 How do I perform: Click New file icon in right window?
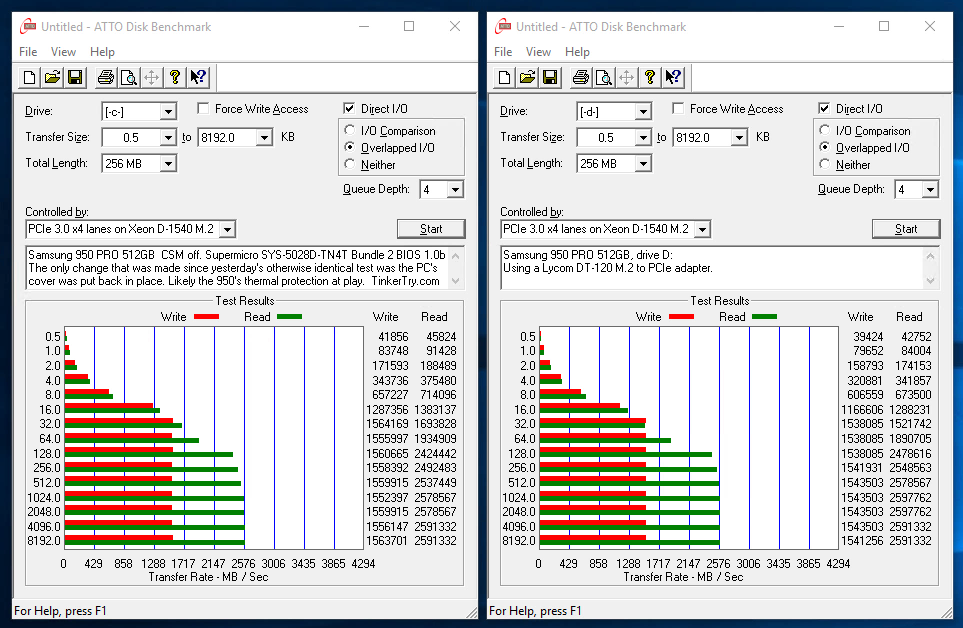coord(504,77)
